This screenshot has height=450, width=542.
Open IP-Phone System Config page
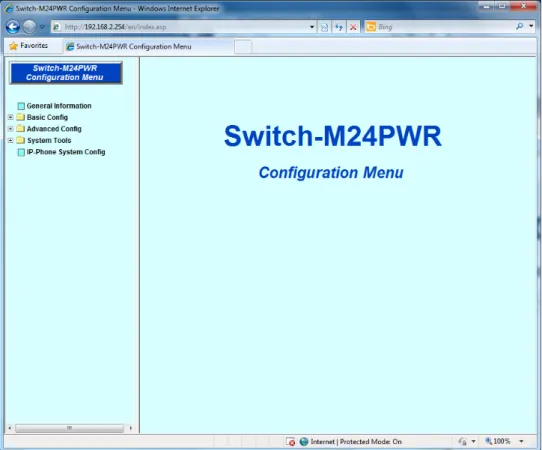(66, 152)
